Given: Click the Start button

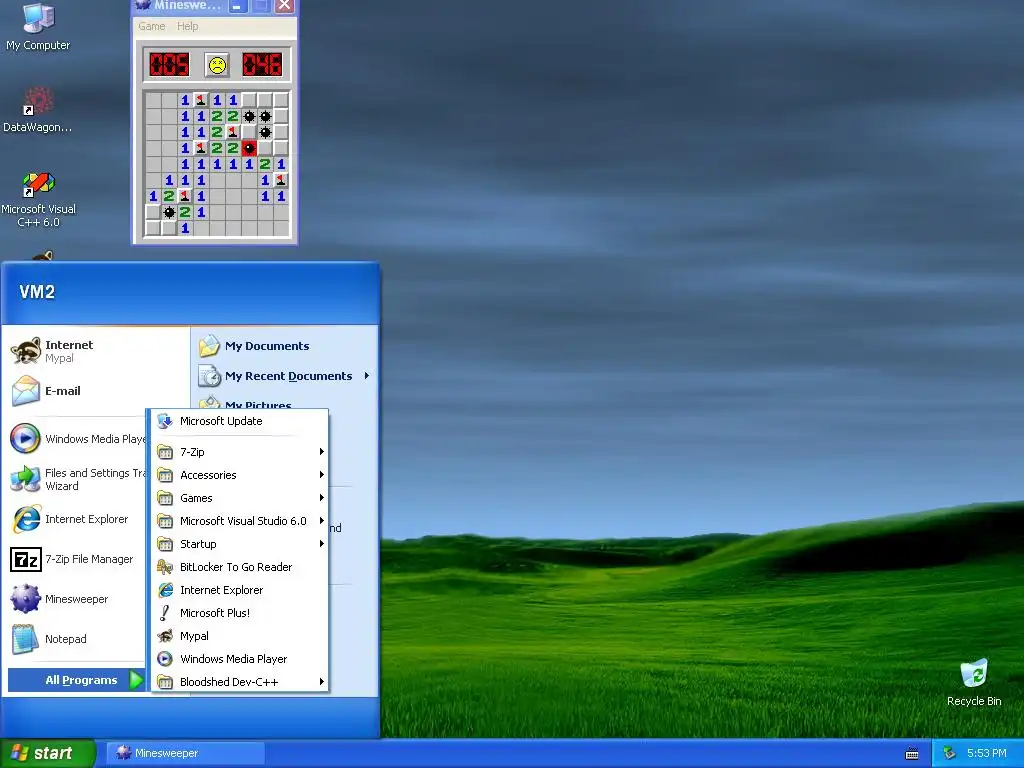Looking at the screenshot, I should click(x=48, y=753).
